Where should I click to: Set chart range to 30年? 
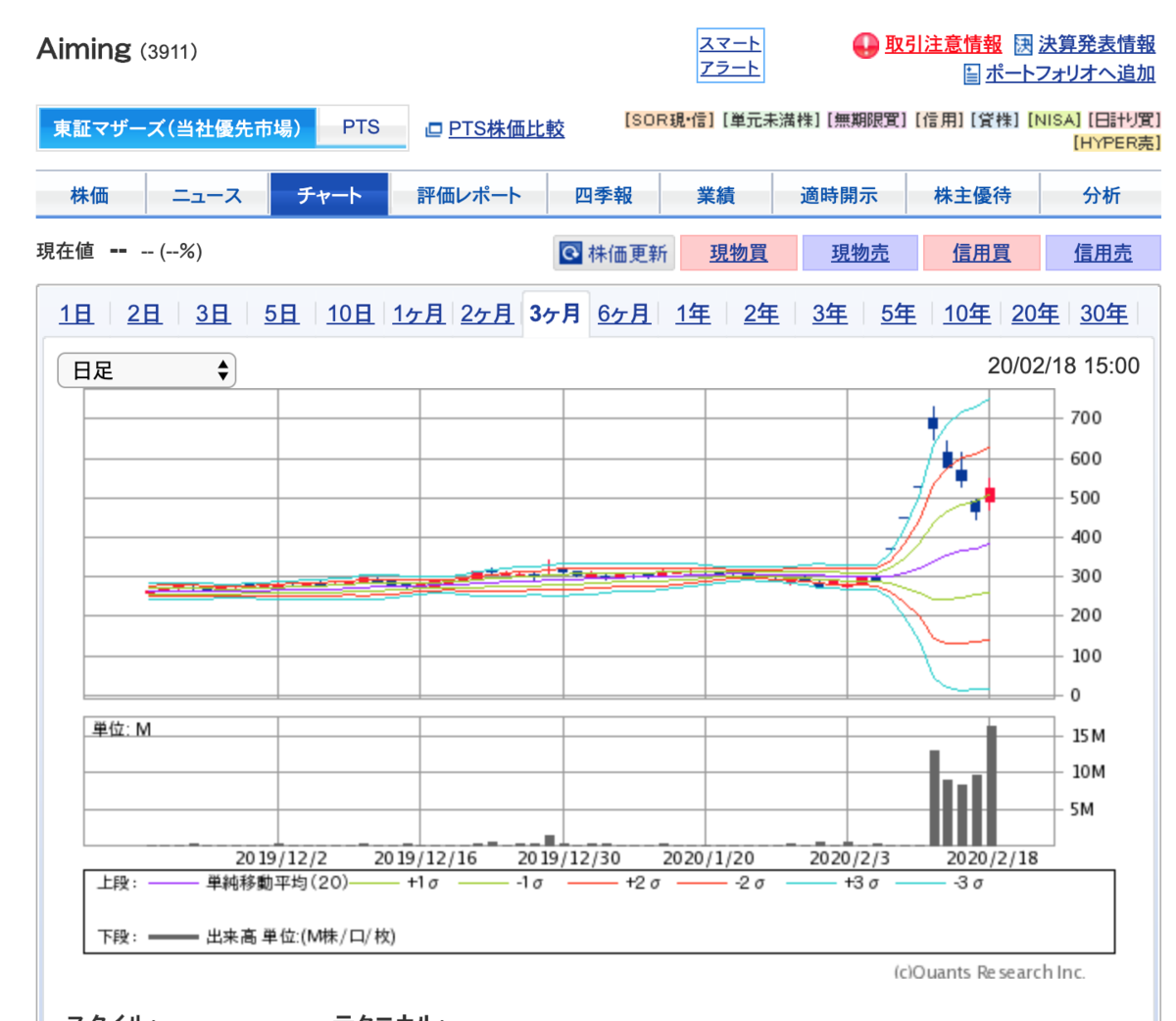tap(1104, 314)
